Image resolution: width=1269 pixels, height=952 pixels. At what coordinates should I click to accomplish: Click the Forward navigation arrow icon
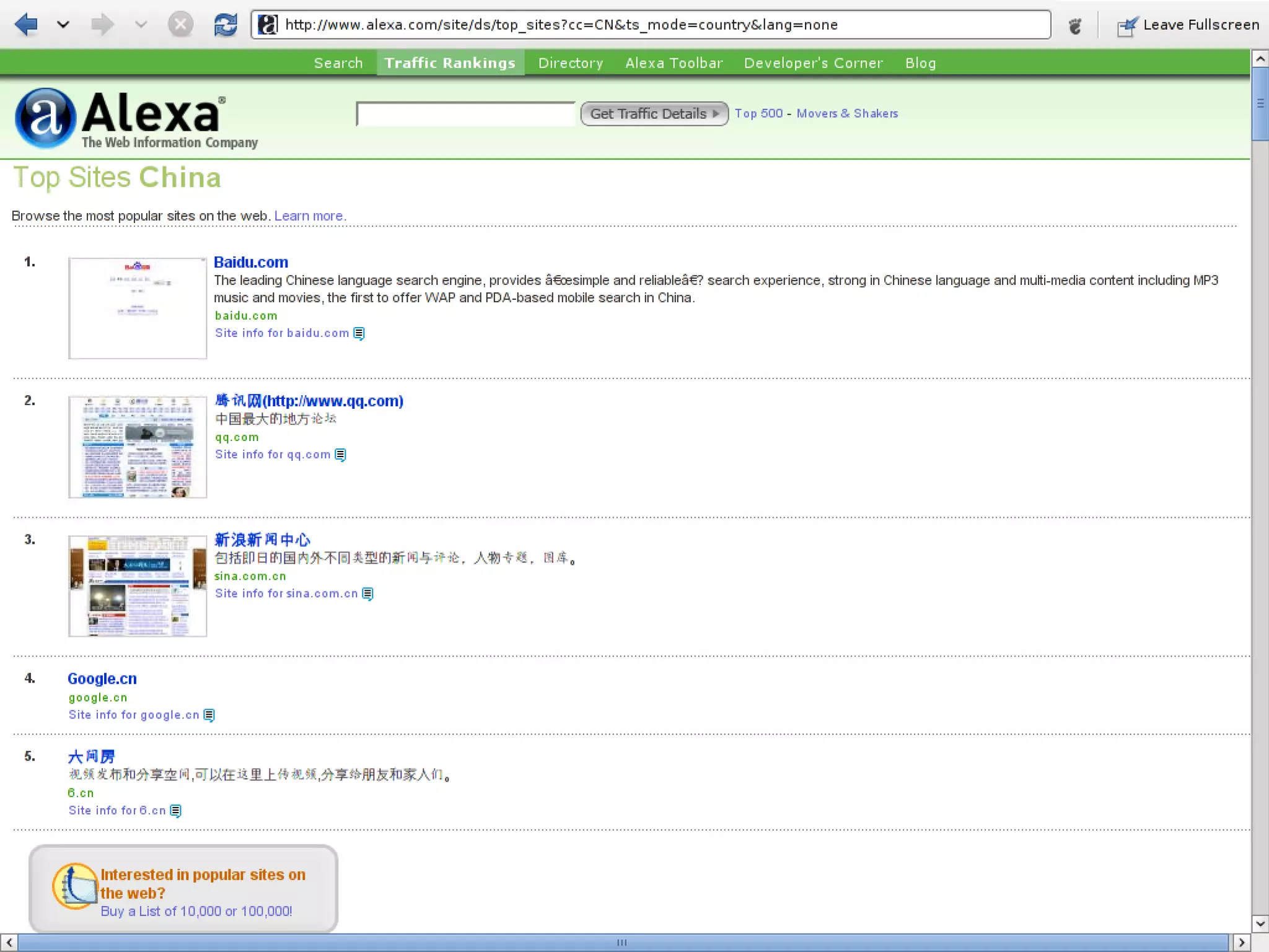[102, 25]
